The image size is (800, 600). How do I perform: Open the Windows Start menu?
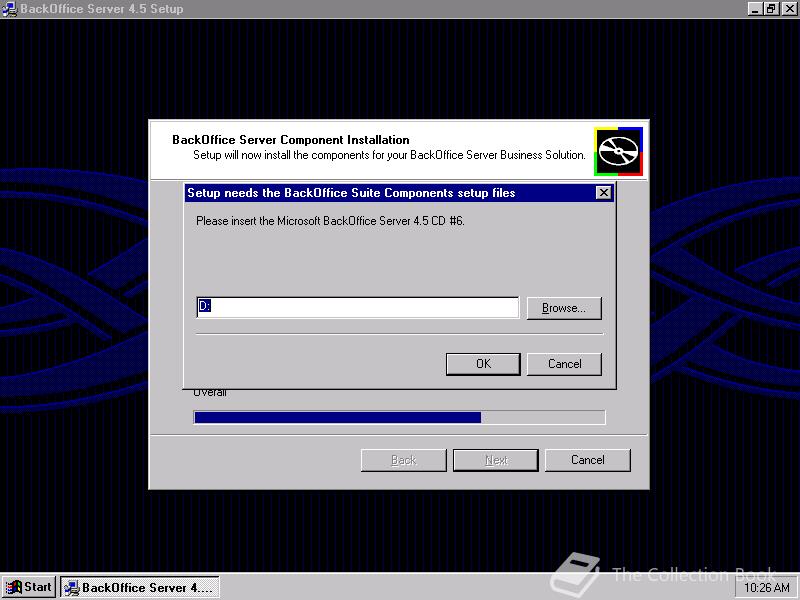point(28,587)
